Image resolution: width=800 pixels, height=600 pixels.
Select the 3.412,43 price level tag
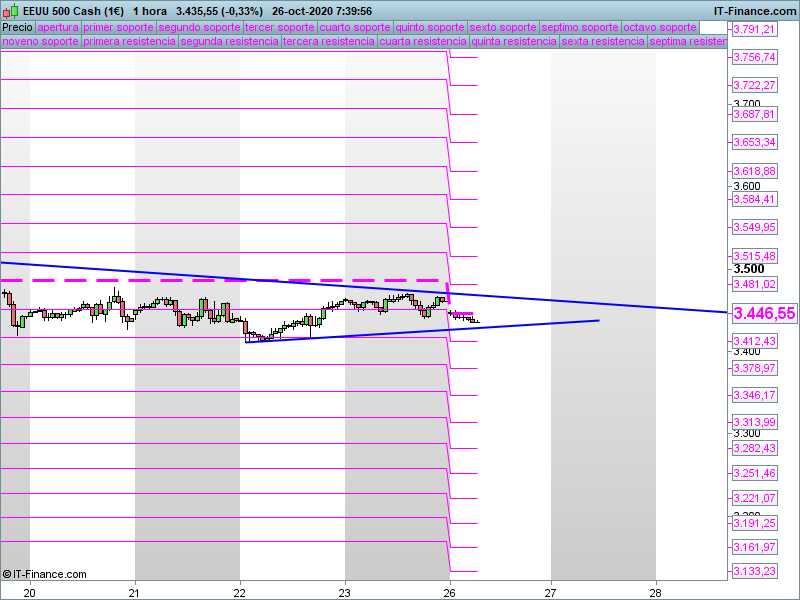(x=754, y=342)
